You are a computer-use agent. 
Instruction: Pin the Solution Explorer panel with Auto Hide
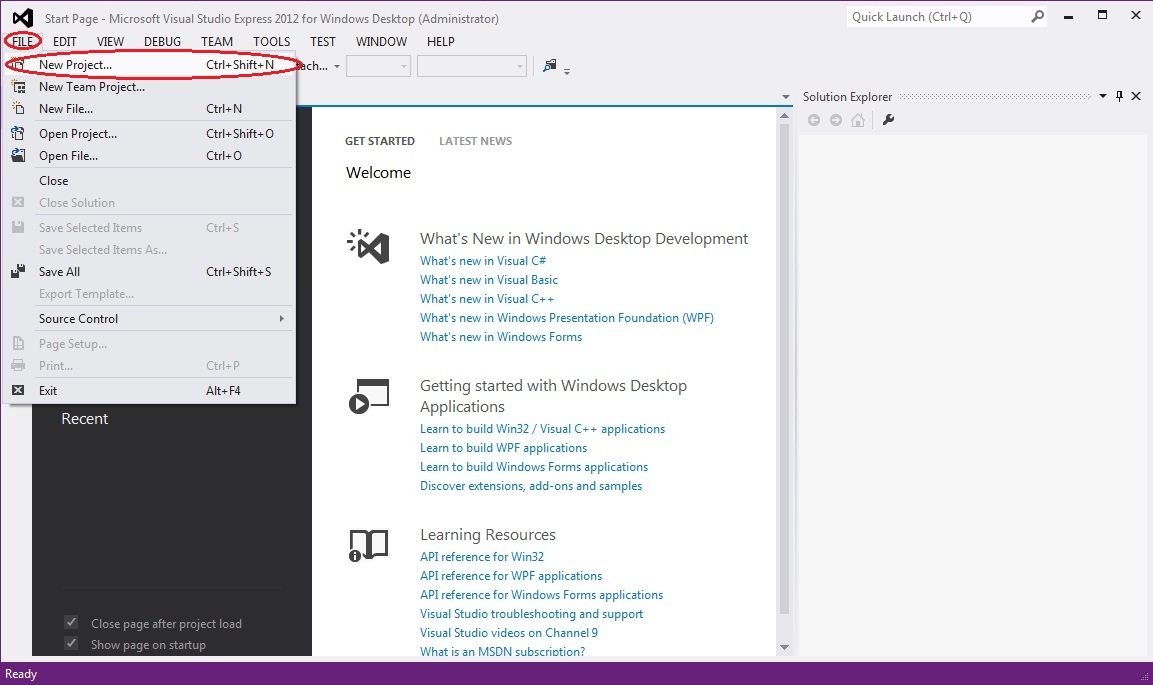pos(1120,97)
